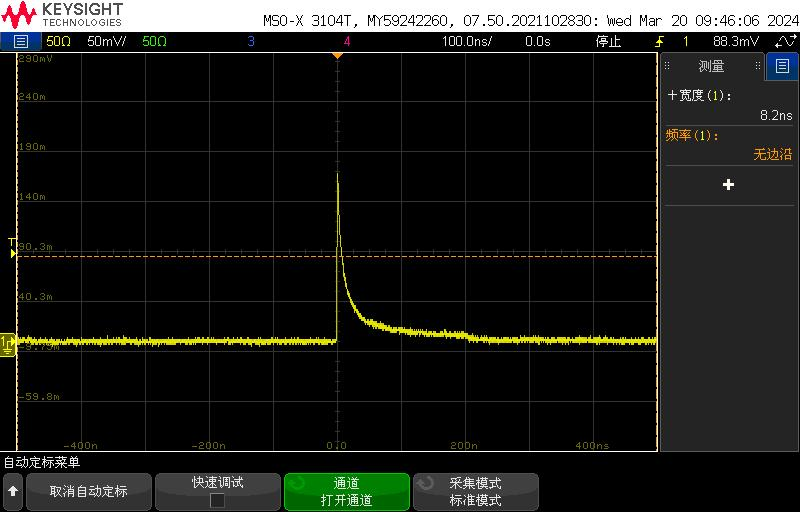Select the trigger level T marker
Viewport: 800px width, 512px height.
[x=12, y=247]
